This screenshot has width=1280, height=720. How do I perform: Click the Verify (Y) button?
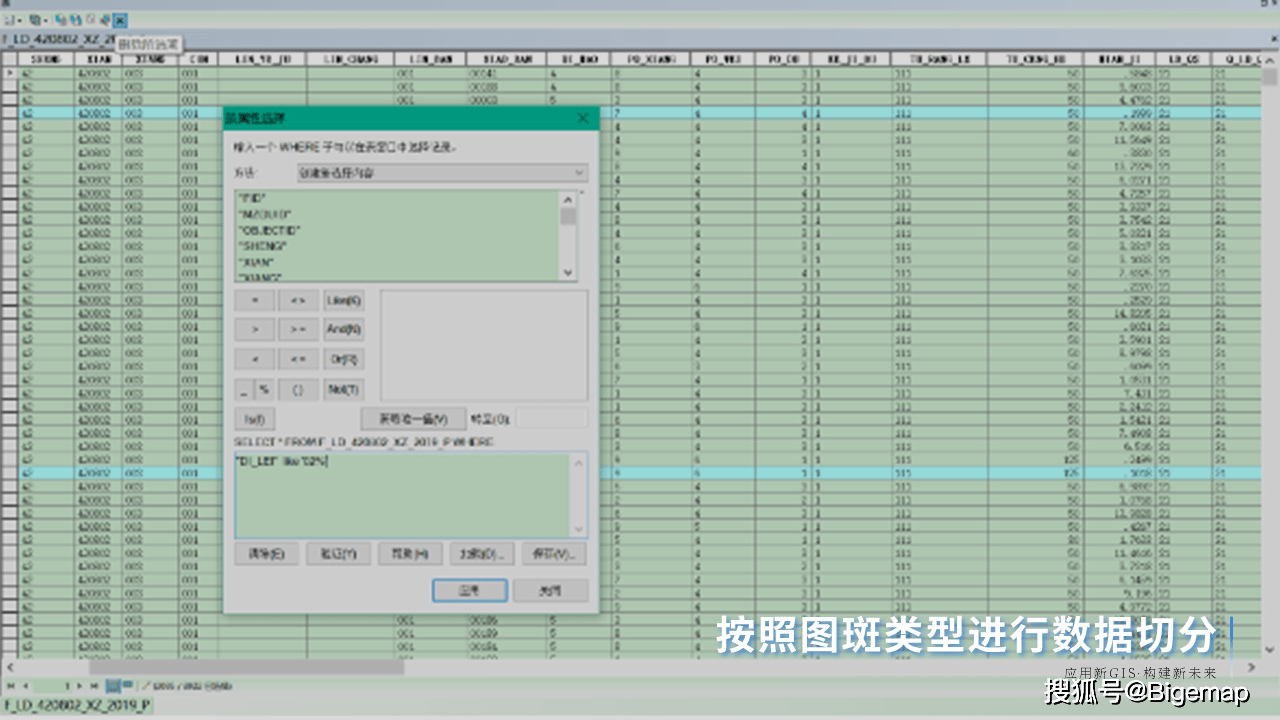[x=339, y=554]
